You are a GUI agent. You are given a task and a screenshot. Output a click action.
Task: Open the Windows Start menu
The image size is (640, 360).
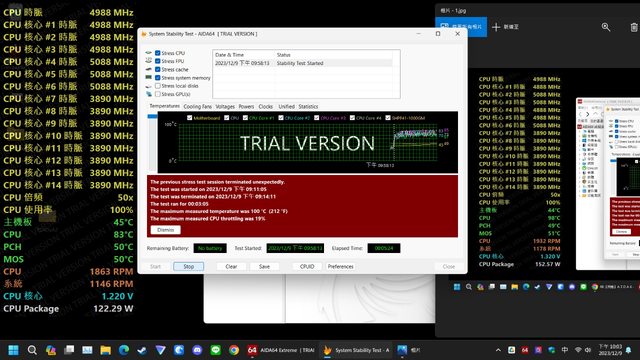tap(13, 350)
